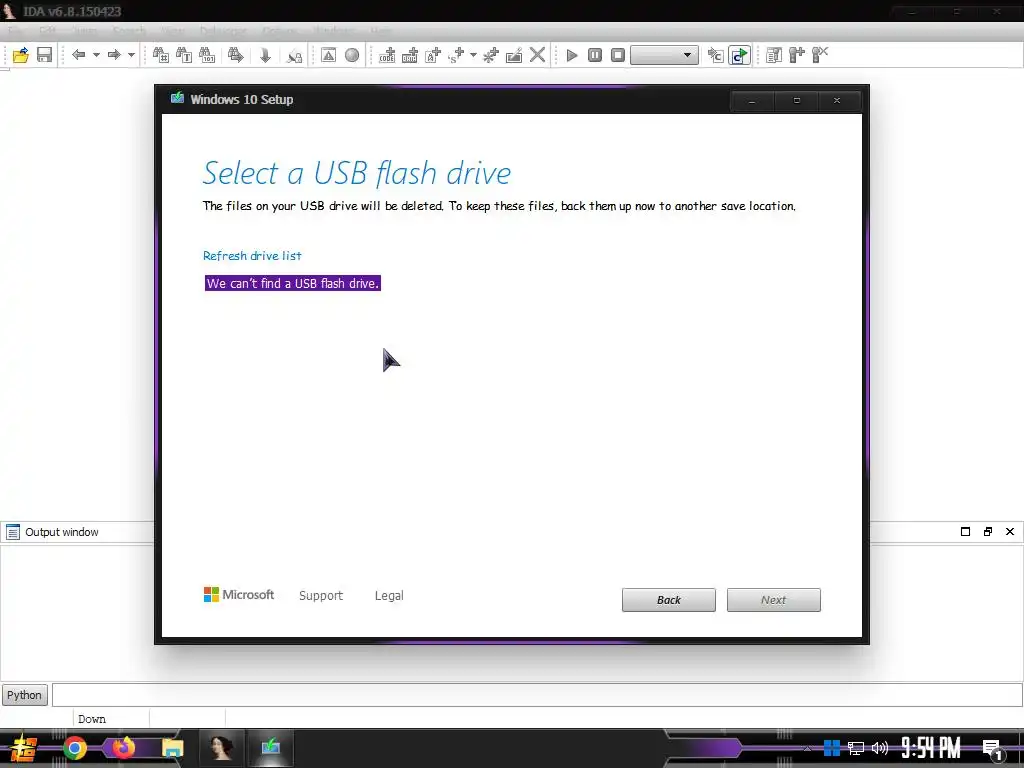Click the gray circle icon in IDA toolbar
Image resolution: width=1024 pixels, height=768 pixels.
coord(352,55)
